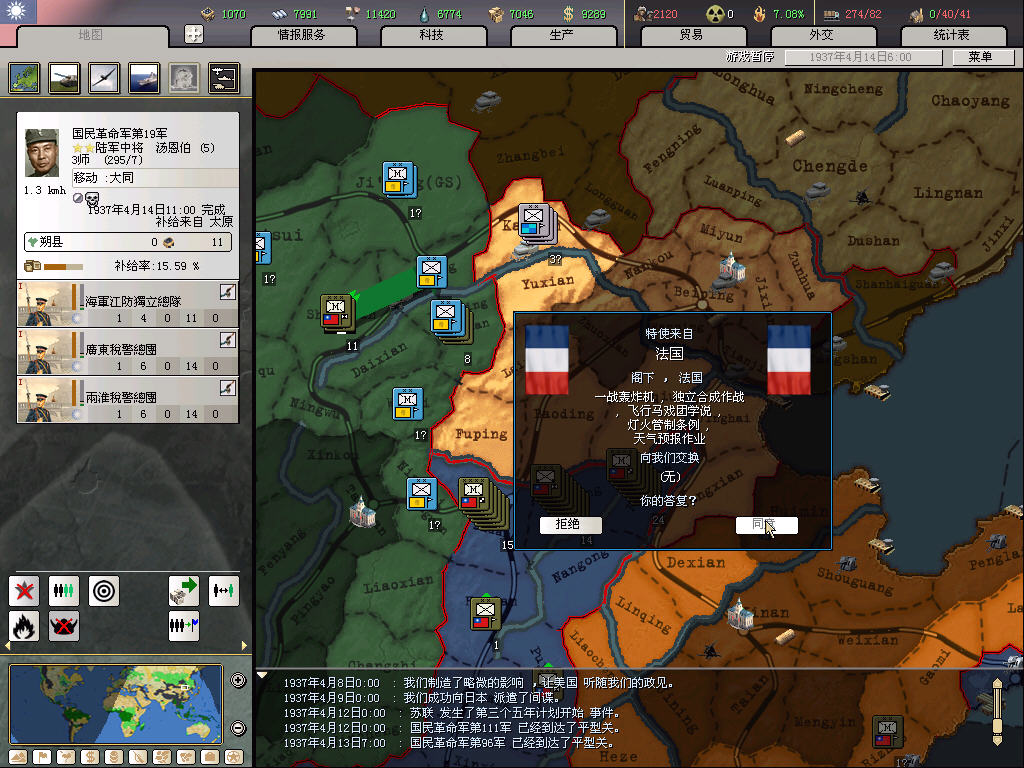Click the black-and-green soldiers reinforce icon
Viewport: 1024px width, 768px height.
[x=64, y=591]
